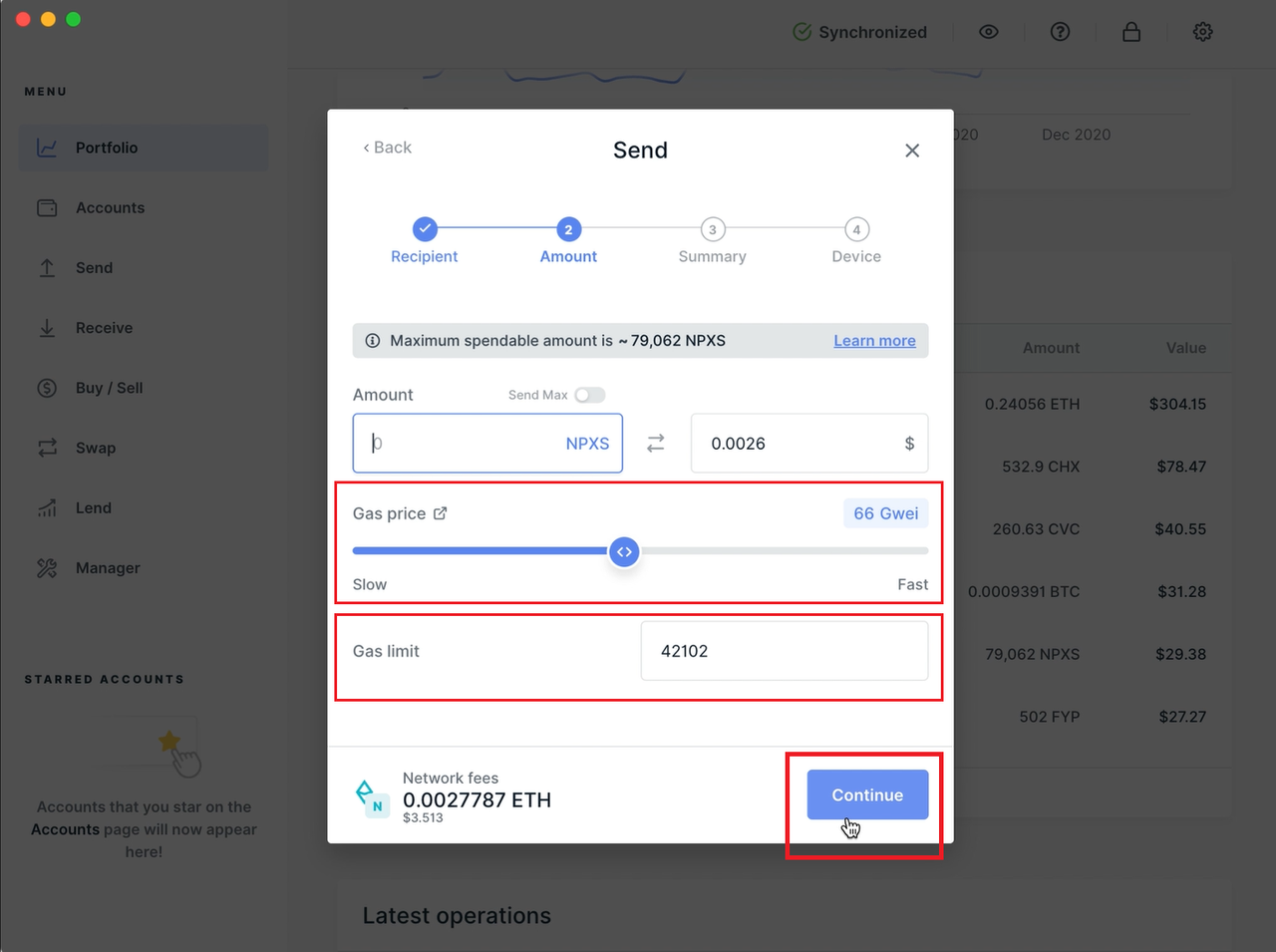Select Receive in the sidebar menu
This screenshot has height=952, width=1276.
[144, 328]
